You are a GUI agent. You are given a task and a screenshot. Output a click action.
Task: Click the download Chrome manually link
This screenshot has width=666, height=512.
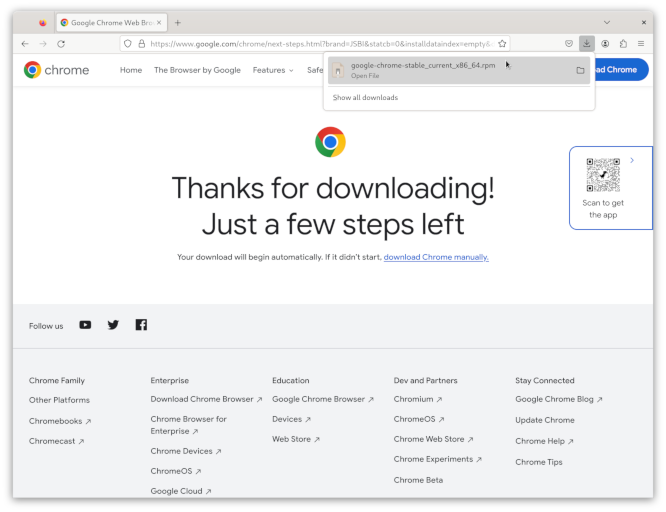pyautogui.click(x=436, y=257)
